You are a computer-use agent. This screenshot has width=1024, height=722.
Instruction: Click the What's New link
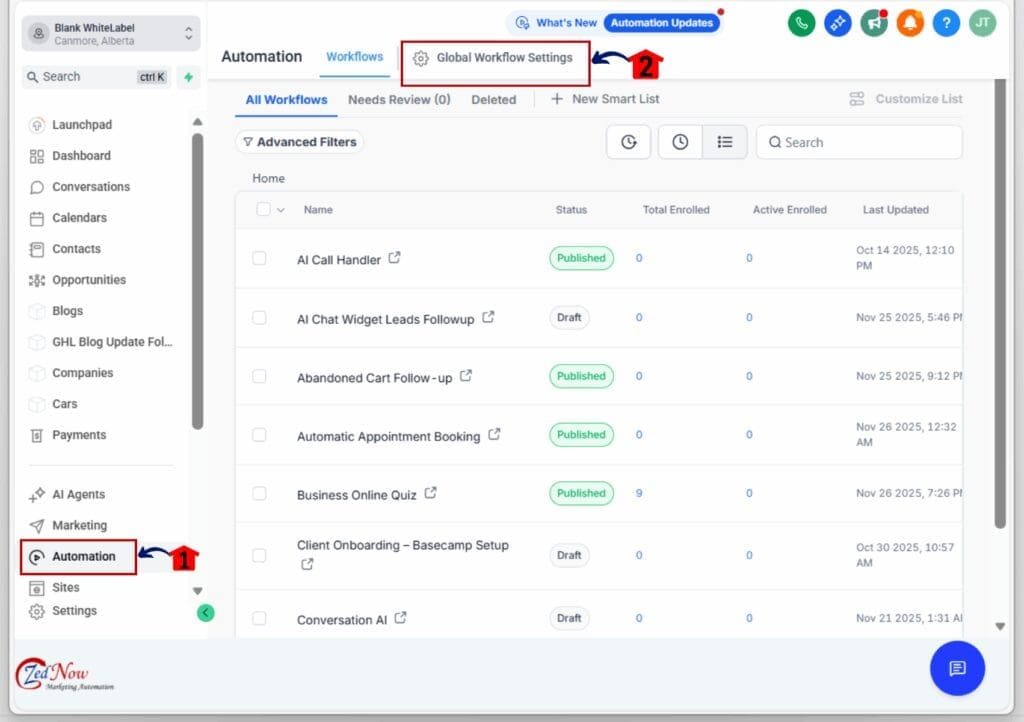[x=556, y=23]
